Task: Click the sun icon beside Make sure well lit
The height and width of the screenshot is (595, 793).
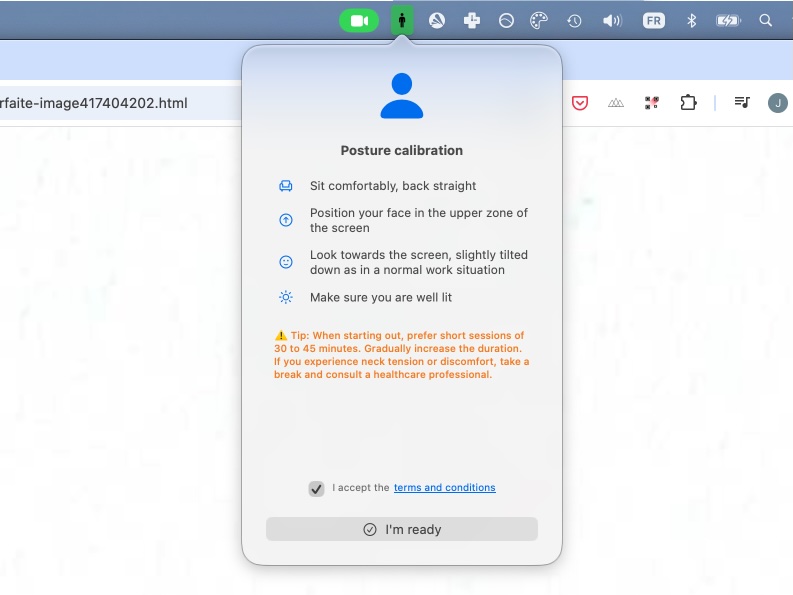Action: pyautogui.click(x=286, y=297)
